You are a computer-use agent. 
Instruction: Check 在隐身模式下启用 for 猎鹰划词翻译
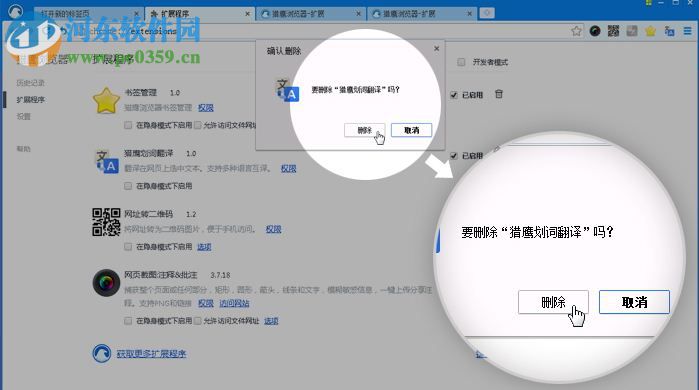point(128,186)
